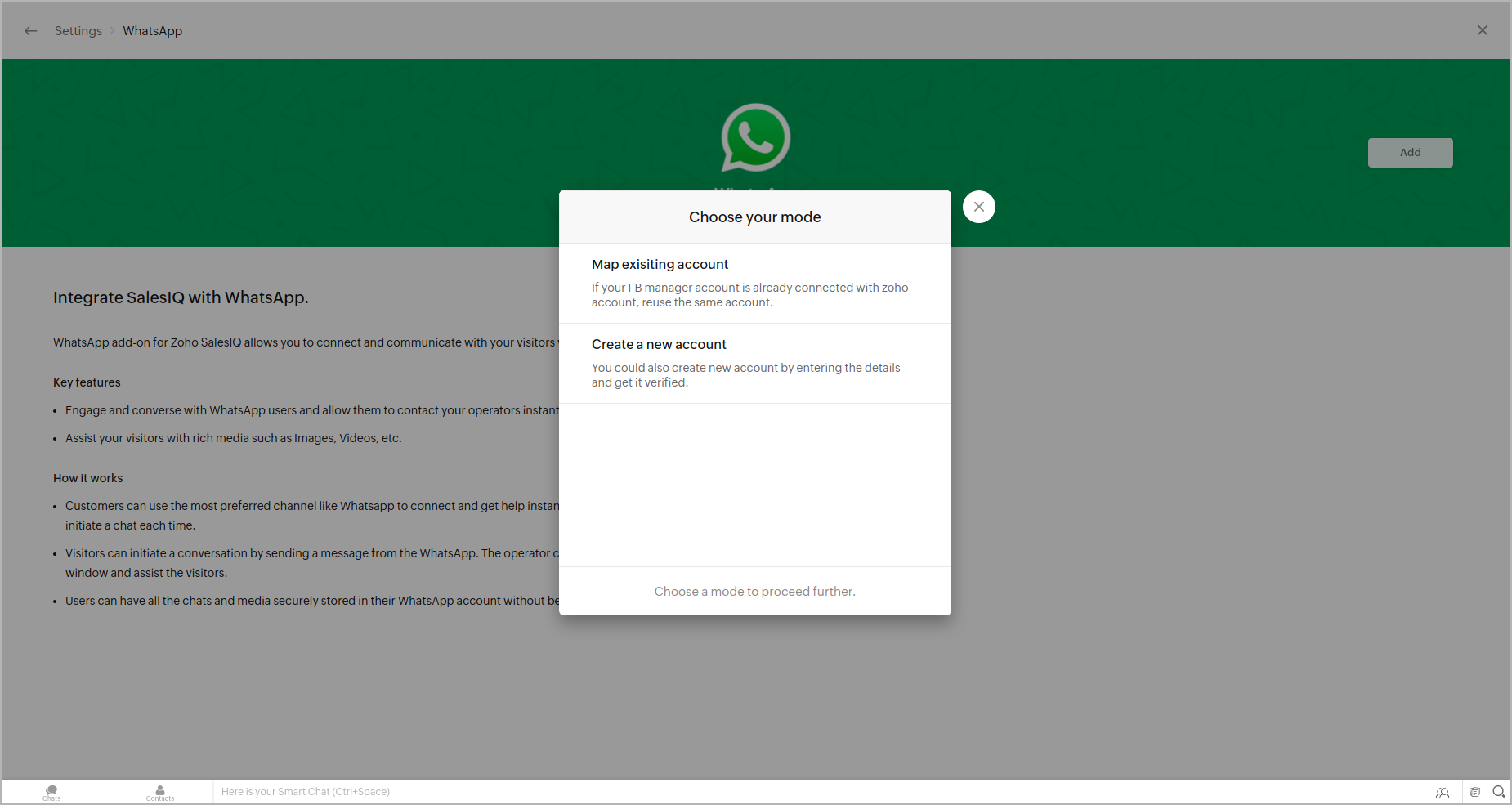This screenshot has height=805, width=1512.
Task: Click the WhatsApp breadcrumb label
Action: pyautogui.click(x=153, y=31)
